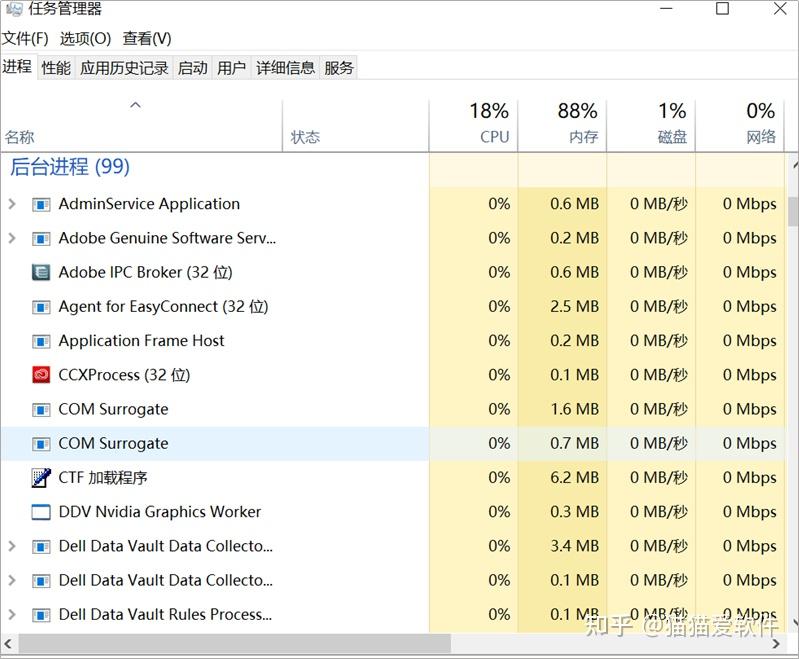This screenshot has height=659, width=799.
Task: Click the DDV Nvidia Graphics Worker icon
Action: (41, 512)
